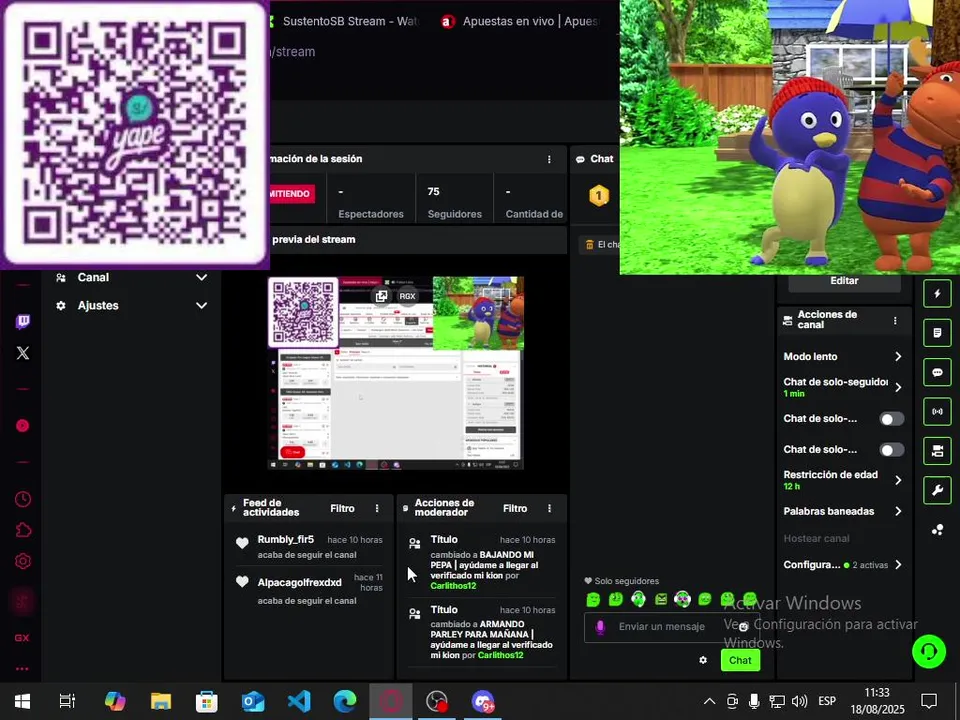The image size is (960, 720).
Task: Click Alpacagolfrexdxd follower entry
Action: (x=309, y=591)
